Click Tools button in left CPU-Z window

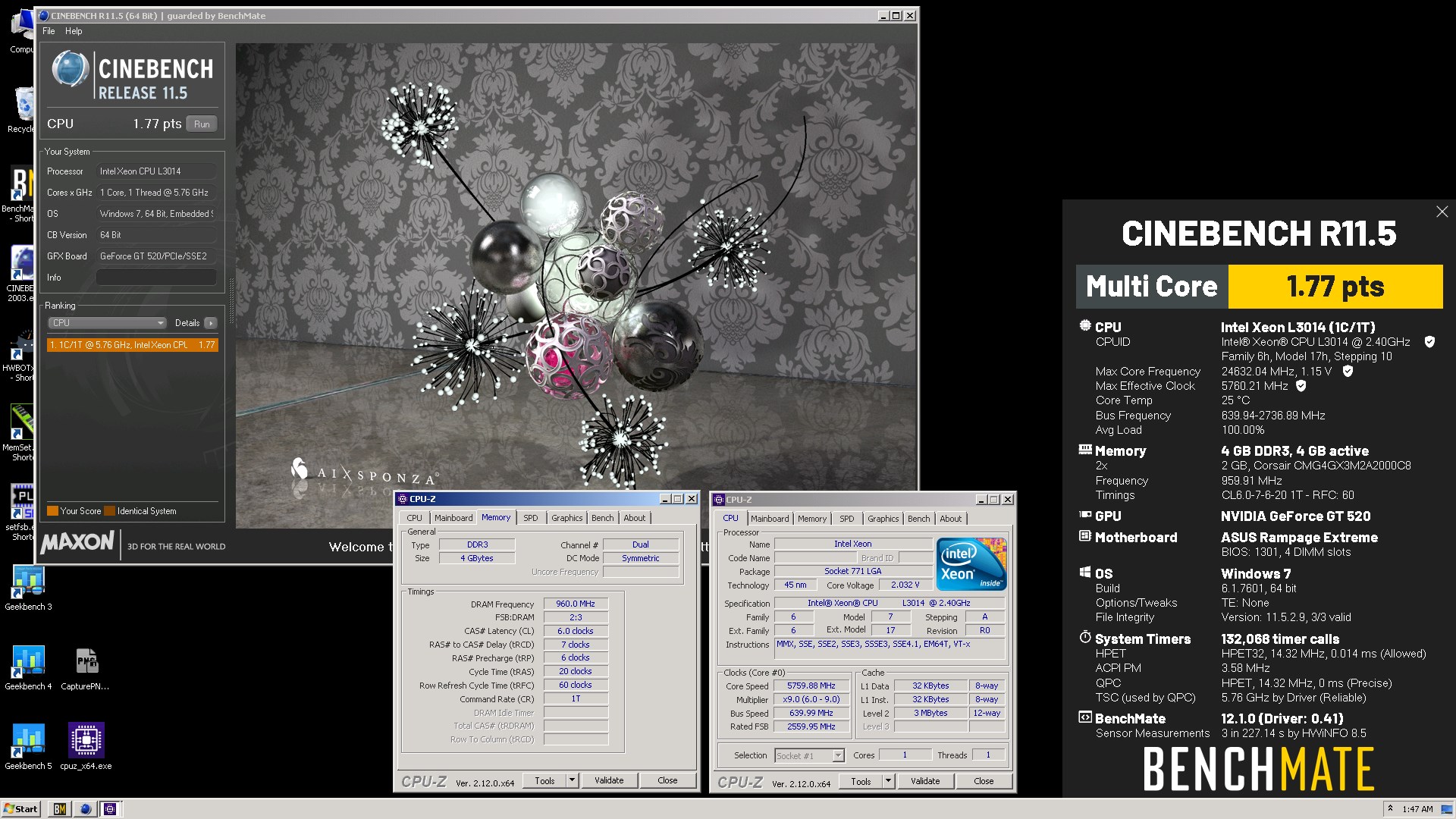[x=544, y=780]
